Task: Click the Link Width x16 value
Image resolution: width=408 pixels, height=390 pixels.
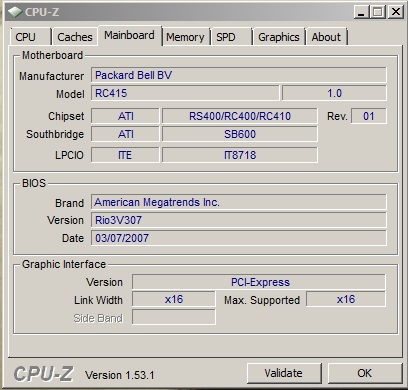Action: point(174,299)
